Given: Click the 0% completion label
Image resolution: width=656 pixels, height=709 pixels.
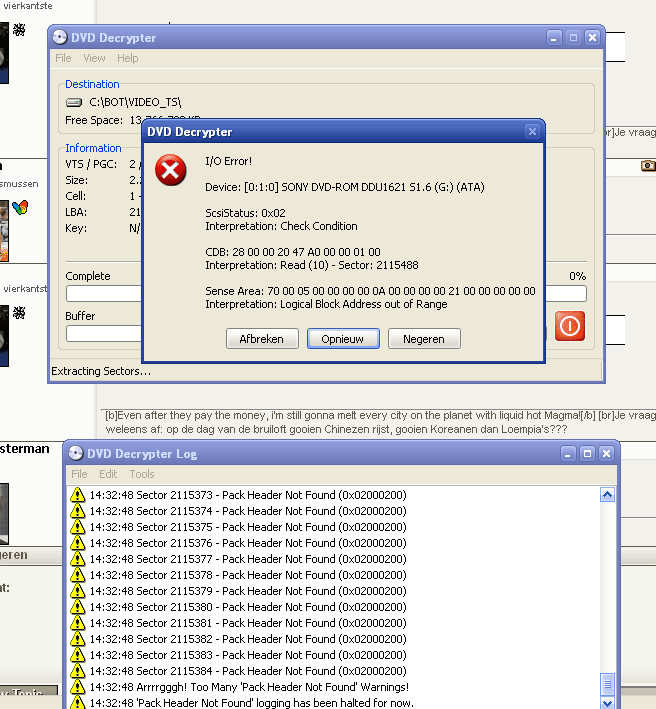Looking at the screenshot, I should pos(577,276).
